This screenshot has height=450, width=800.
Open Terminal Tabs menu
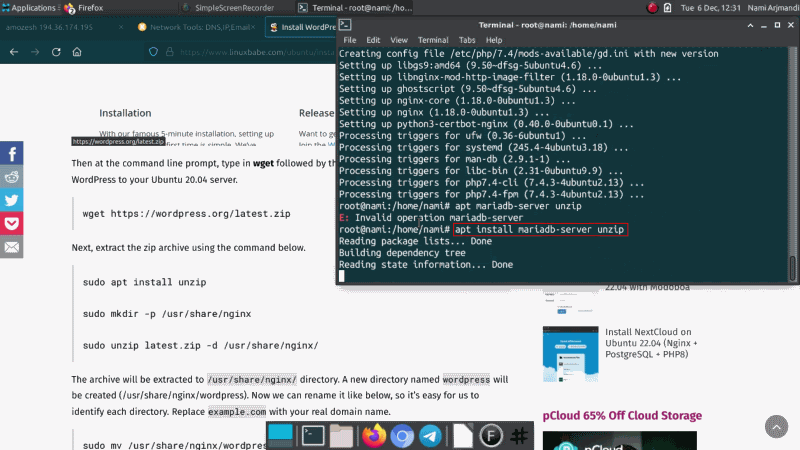(x=467, y=40)
